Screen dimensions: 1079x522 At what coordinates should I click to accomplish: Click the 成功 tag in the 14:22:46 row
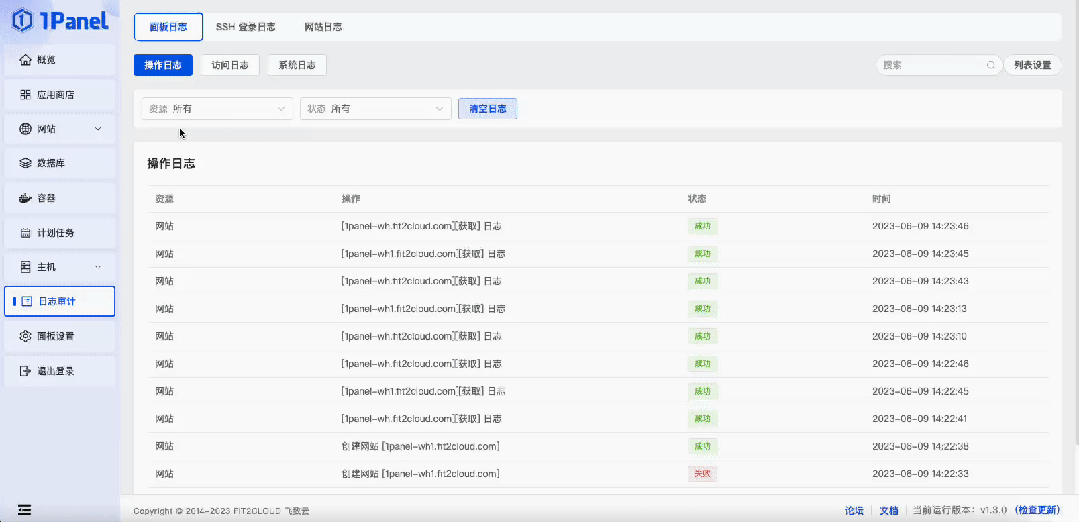point(702,364)
